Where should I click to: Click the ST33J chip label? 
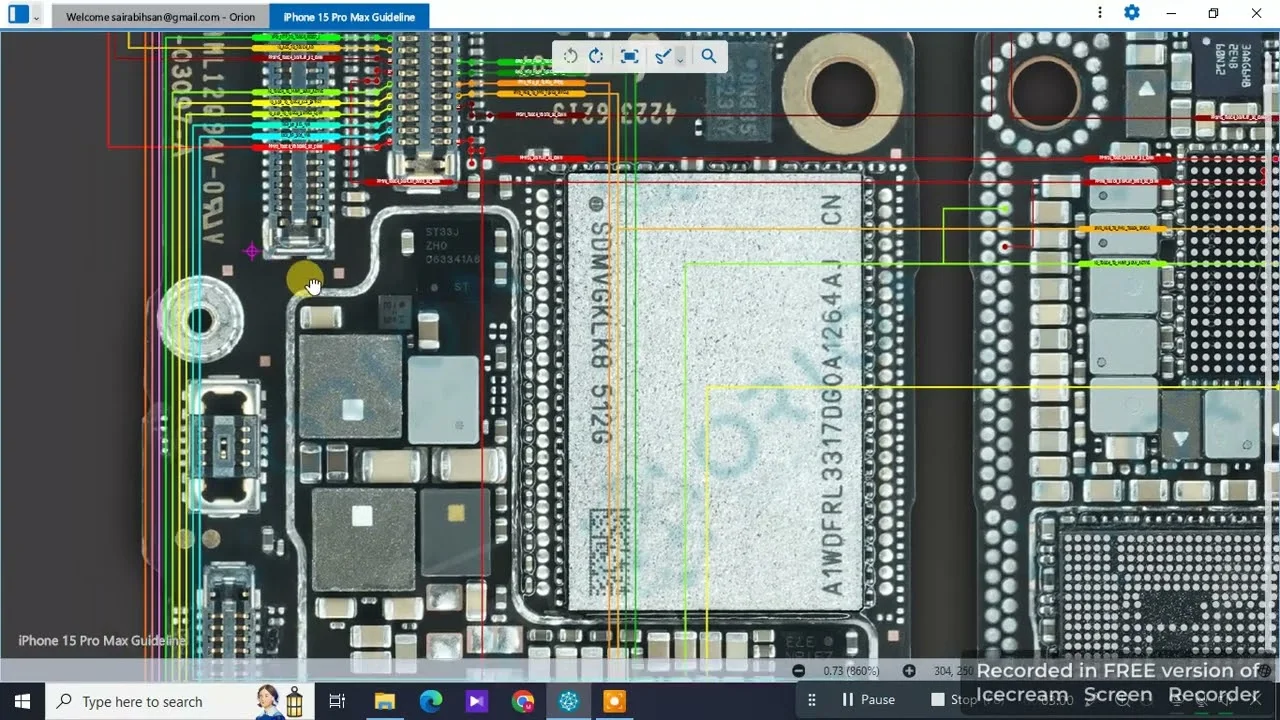(x=441, y=233)
